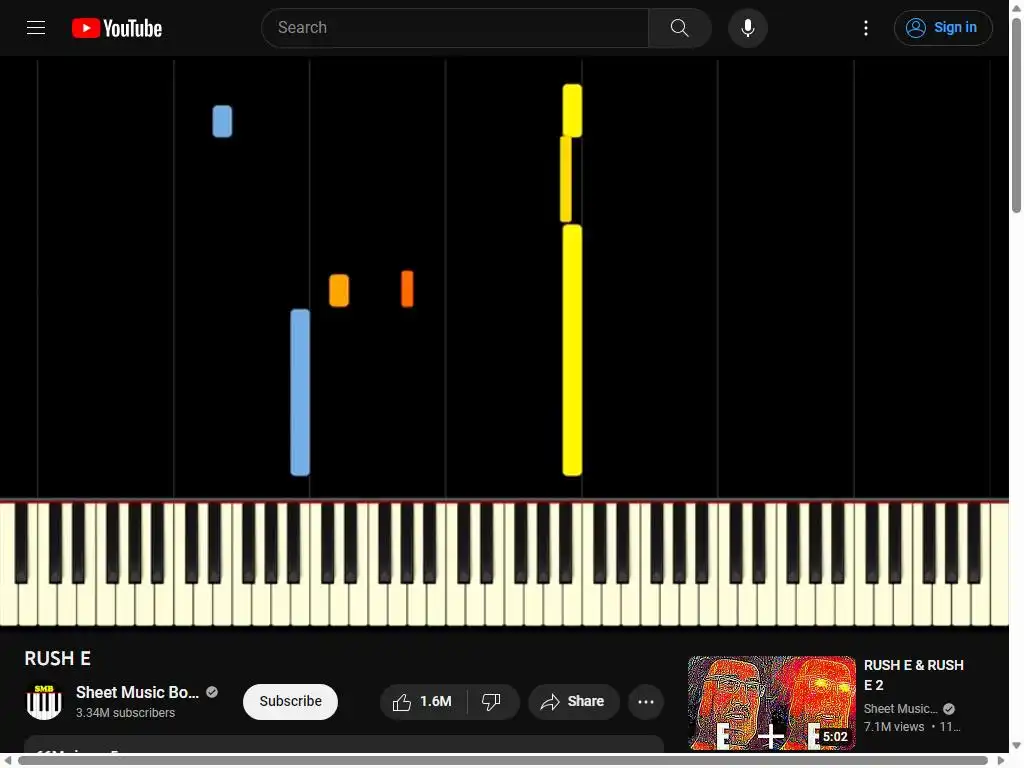
Task: Dislike the video with thumbs down
Action: (x=492, y=702)
